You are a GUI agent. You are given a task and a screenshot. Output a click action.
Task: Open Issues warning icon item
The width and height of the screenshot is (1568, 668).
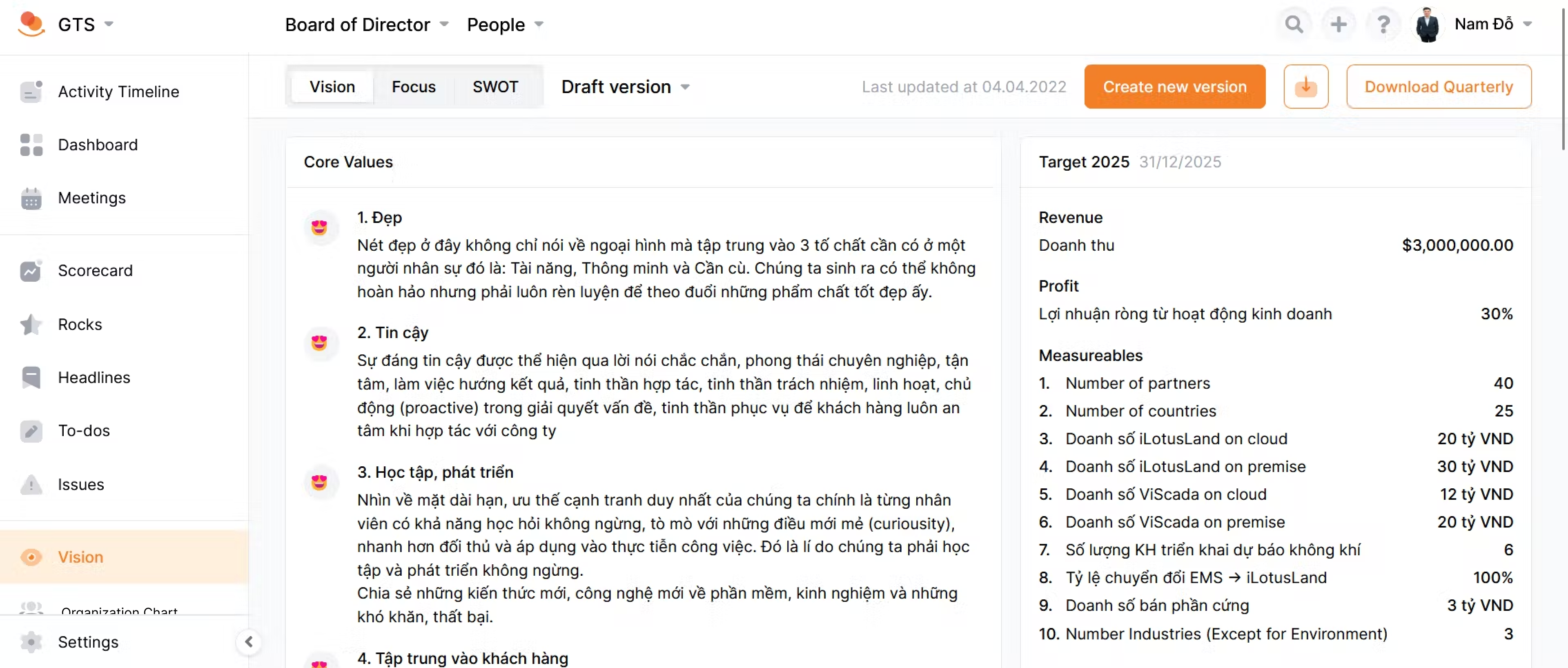pyautogui.click(x=80, y=485)
